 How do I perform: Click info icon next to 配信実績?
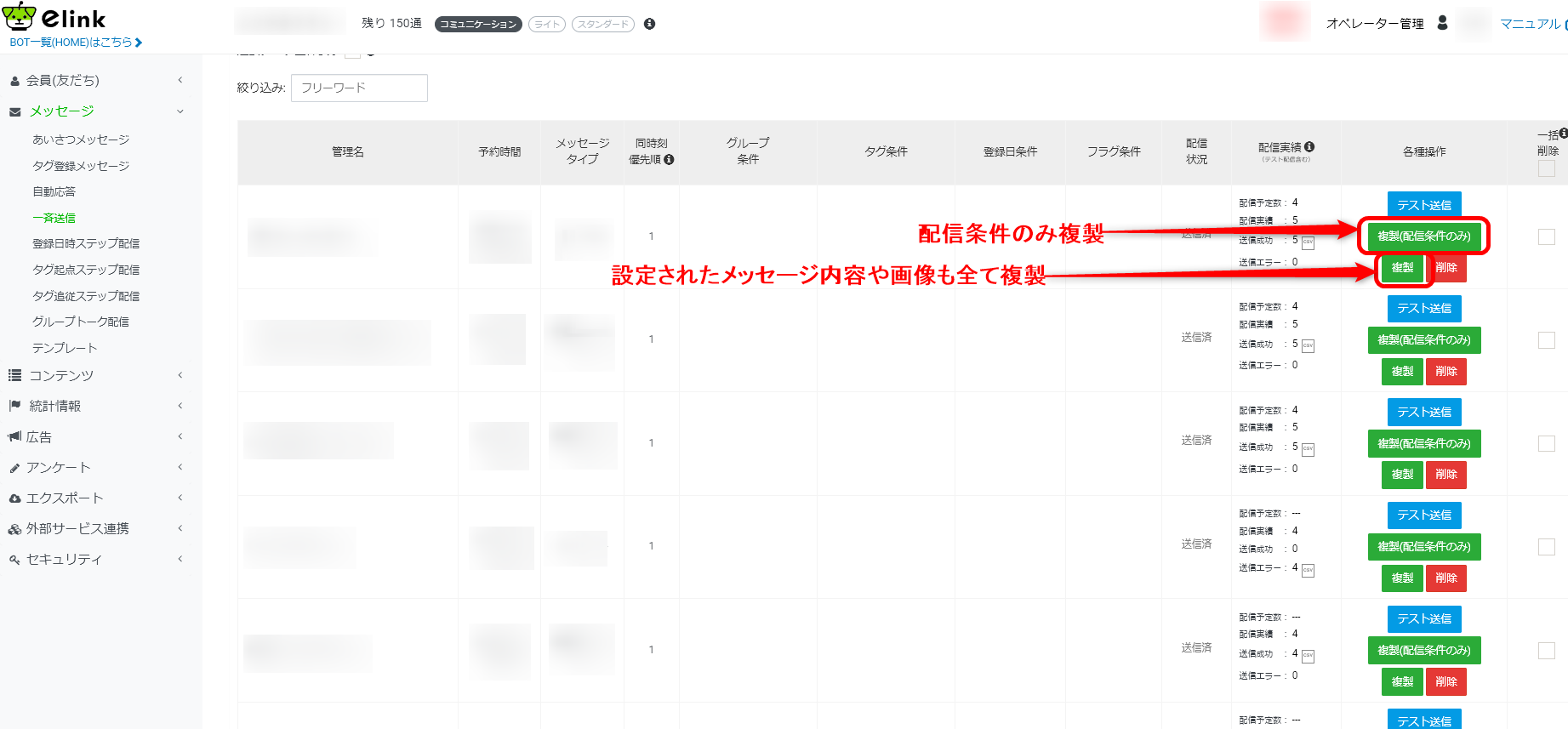click(1309, 146)
